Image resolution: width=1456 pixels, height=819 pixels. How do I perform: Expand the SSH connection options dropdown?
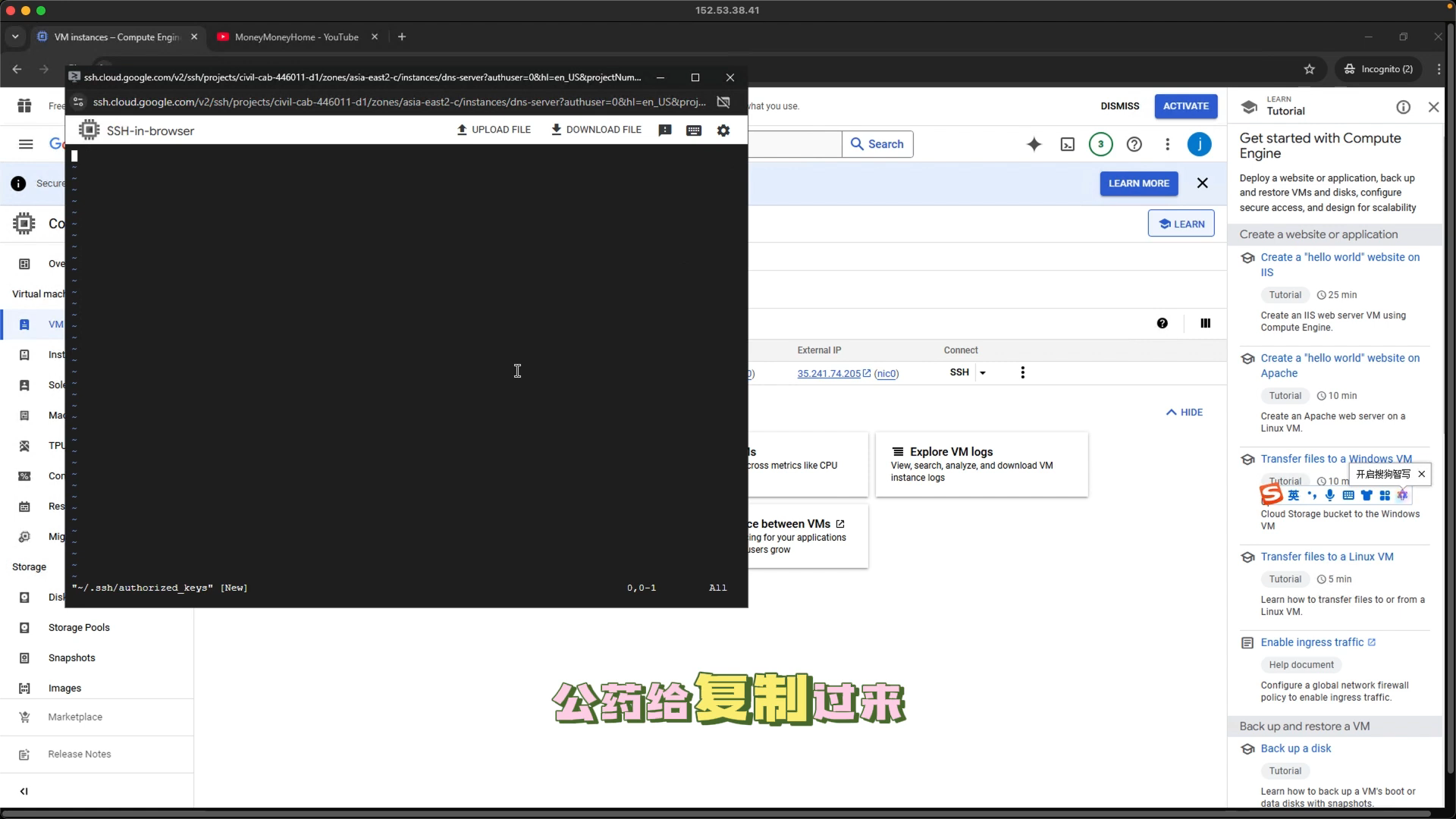983,373
